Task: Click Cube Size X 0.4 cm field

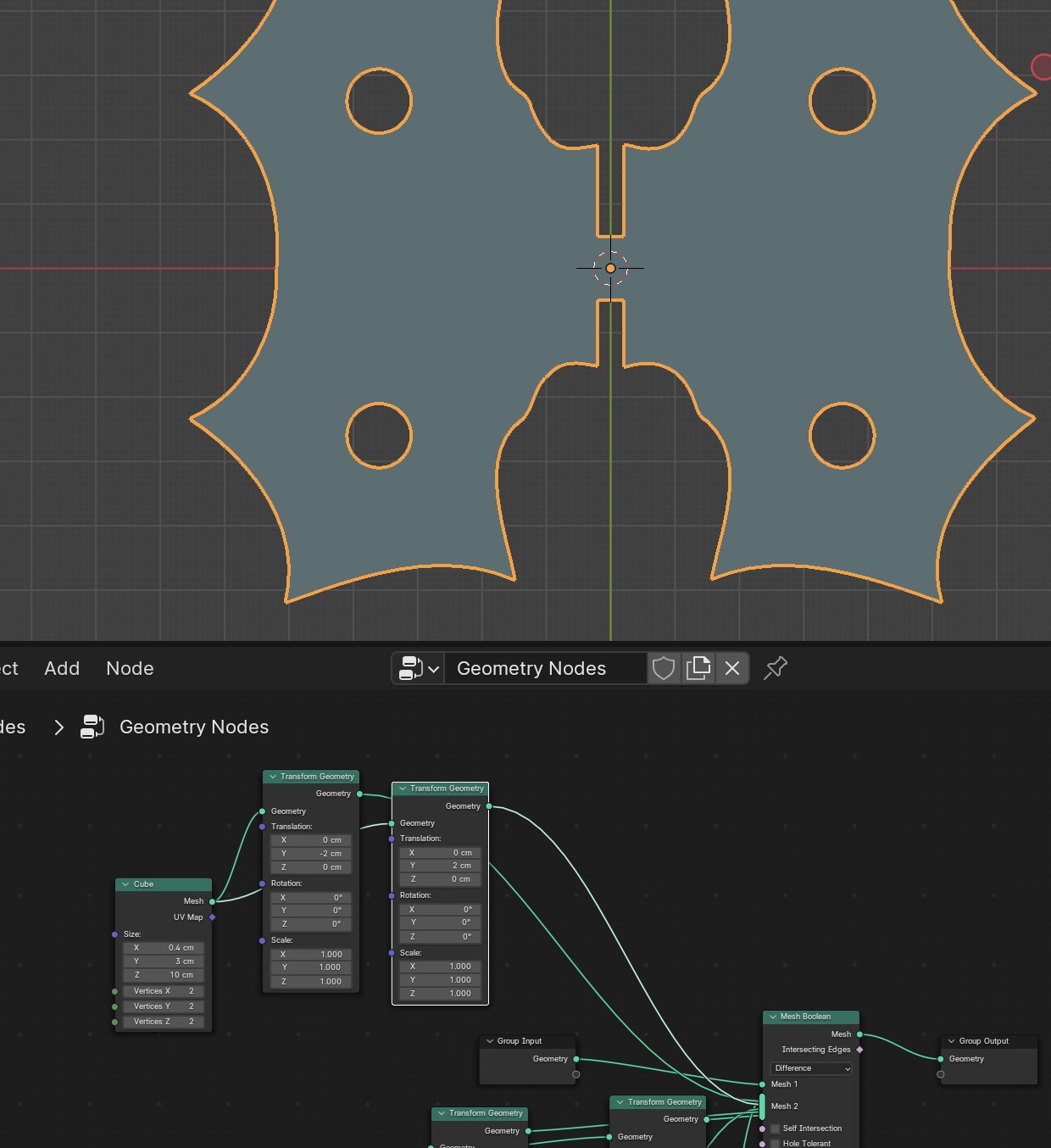Action: (164, 948)
